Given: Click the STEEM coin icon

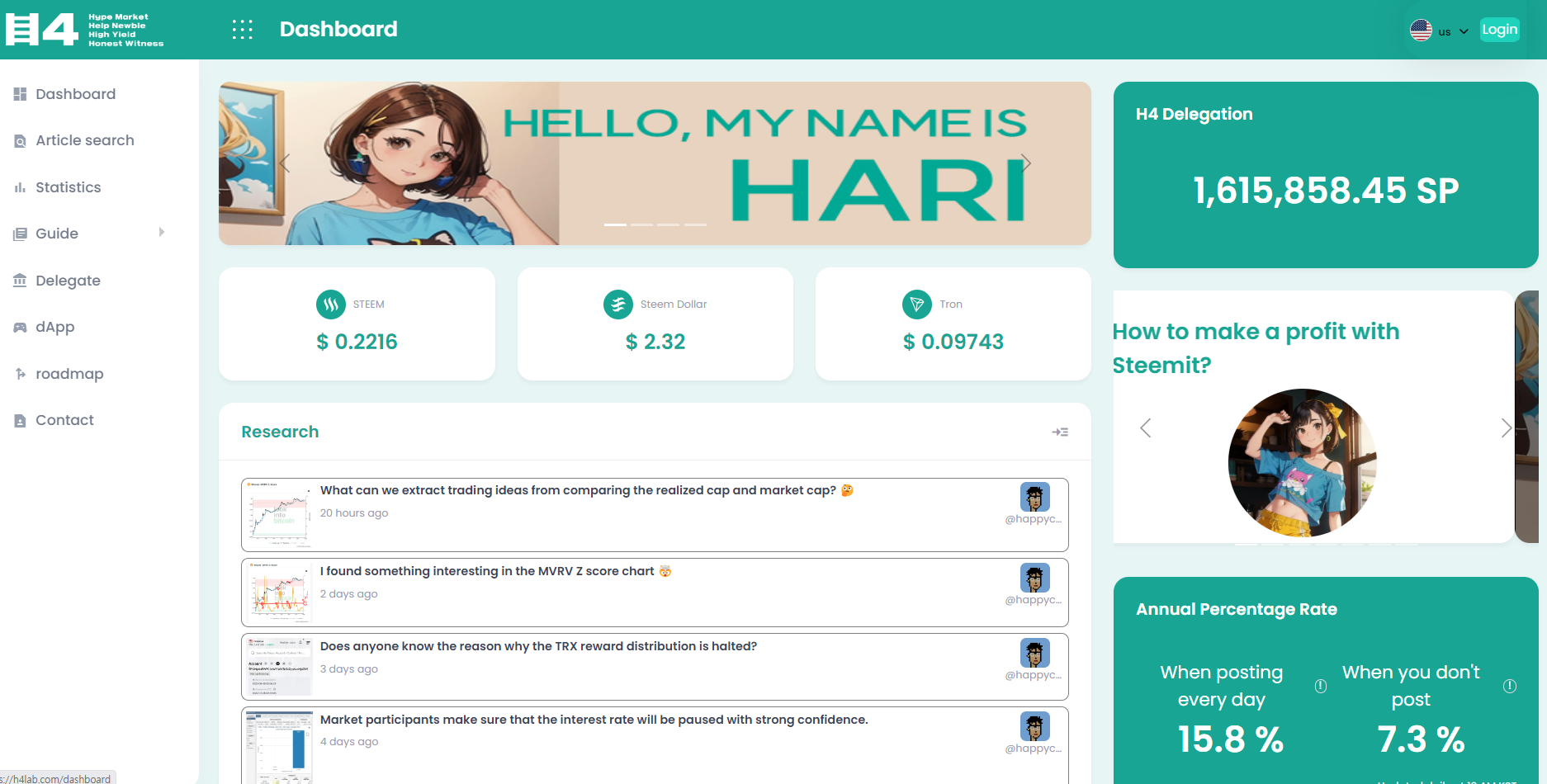Looking at the screenshot, I should [331, 305].
